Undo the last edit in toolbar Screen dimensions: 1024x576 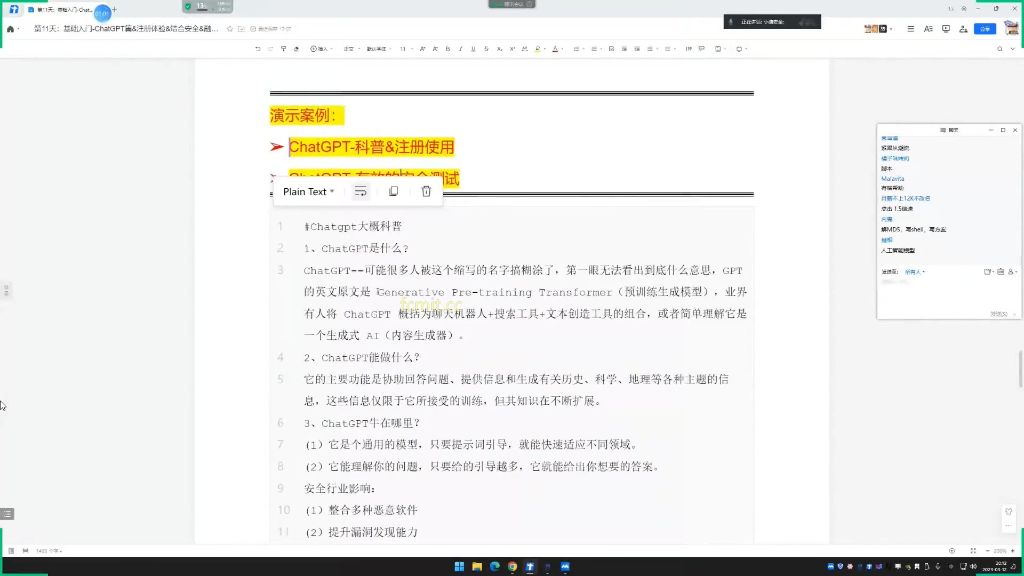point(258,49)
